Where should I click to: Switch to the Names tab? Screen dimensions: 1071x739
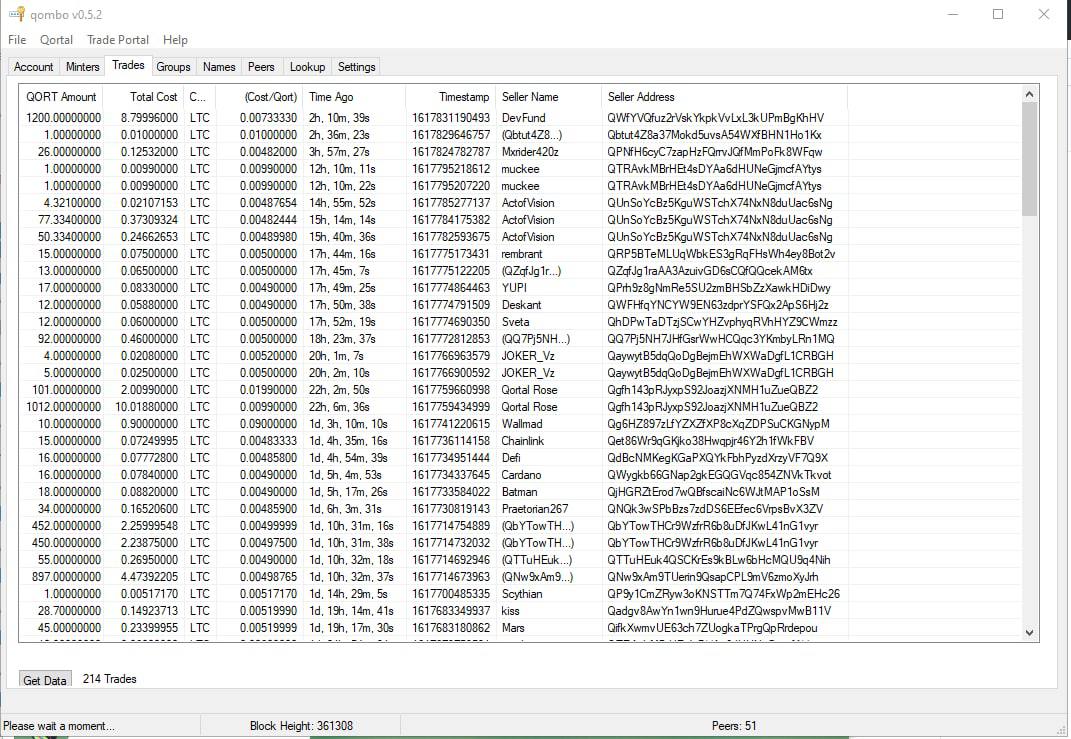pos(219,67)
